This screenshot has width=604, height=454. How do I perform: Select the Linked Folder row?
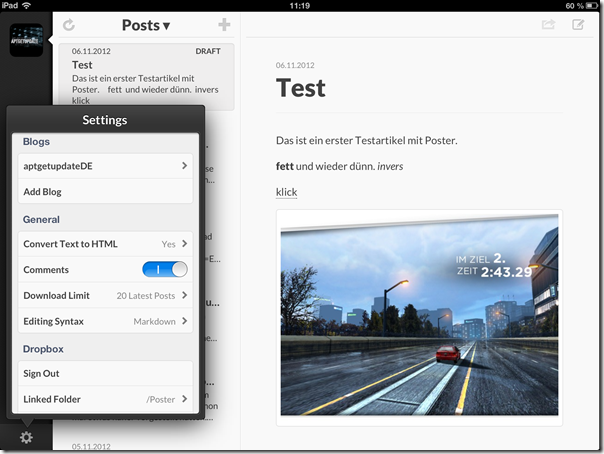point(106,400)
